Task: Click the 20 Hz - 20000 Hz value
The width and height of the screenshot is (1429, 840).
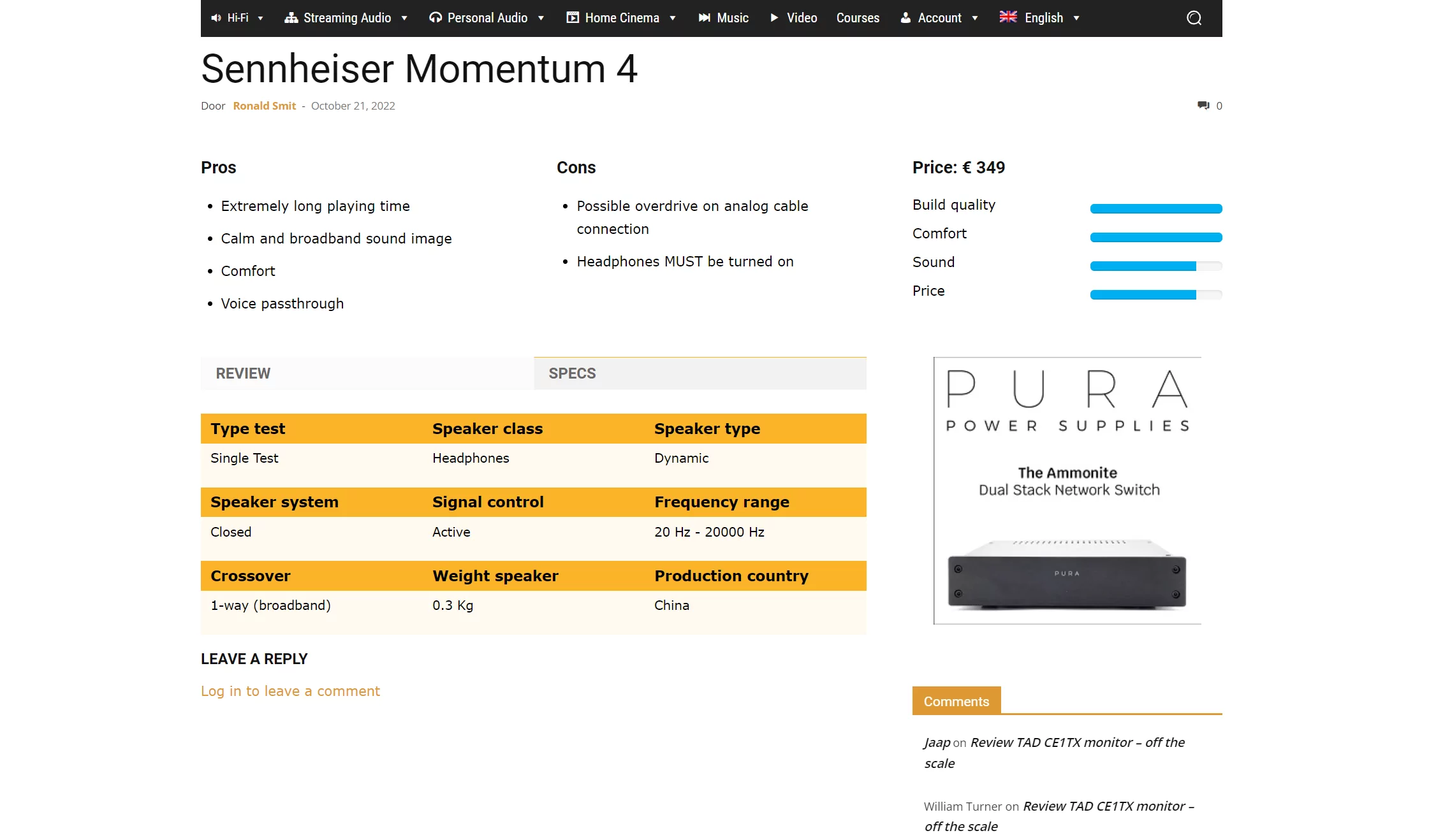Action: click(709, 532)
